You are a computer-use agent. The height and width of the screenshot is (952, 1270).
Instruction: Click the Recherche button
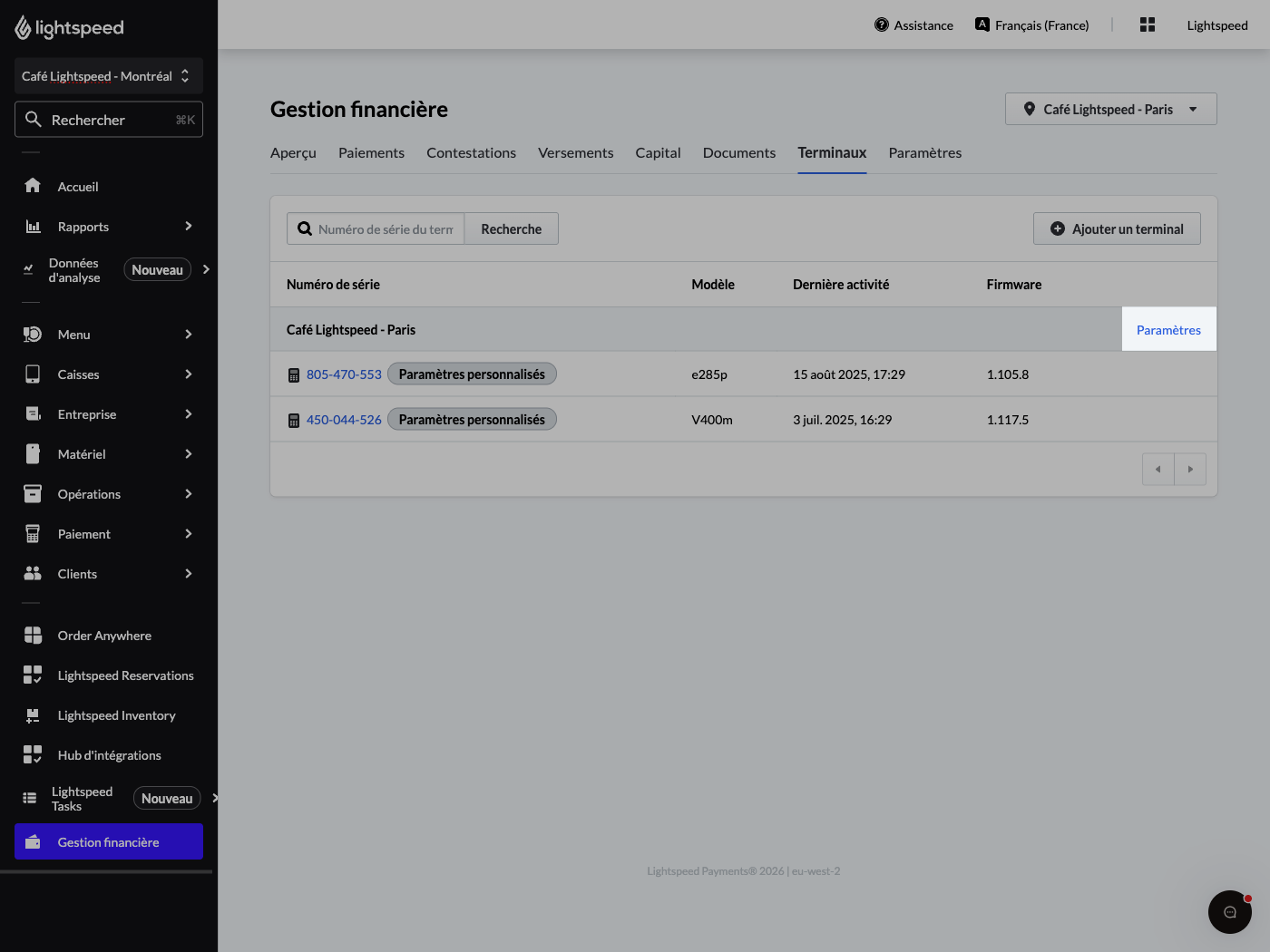tap(512, 229)
